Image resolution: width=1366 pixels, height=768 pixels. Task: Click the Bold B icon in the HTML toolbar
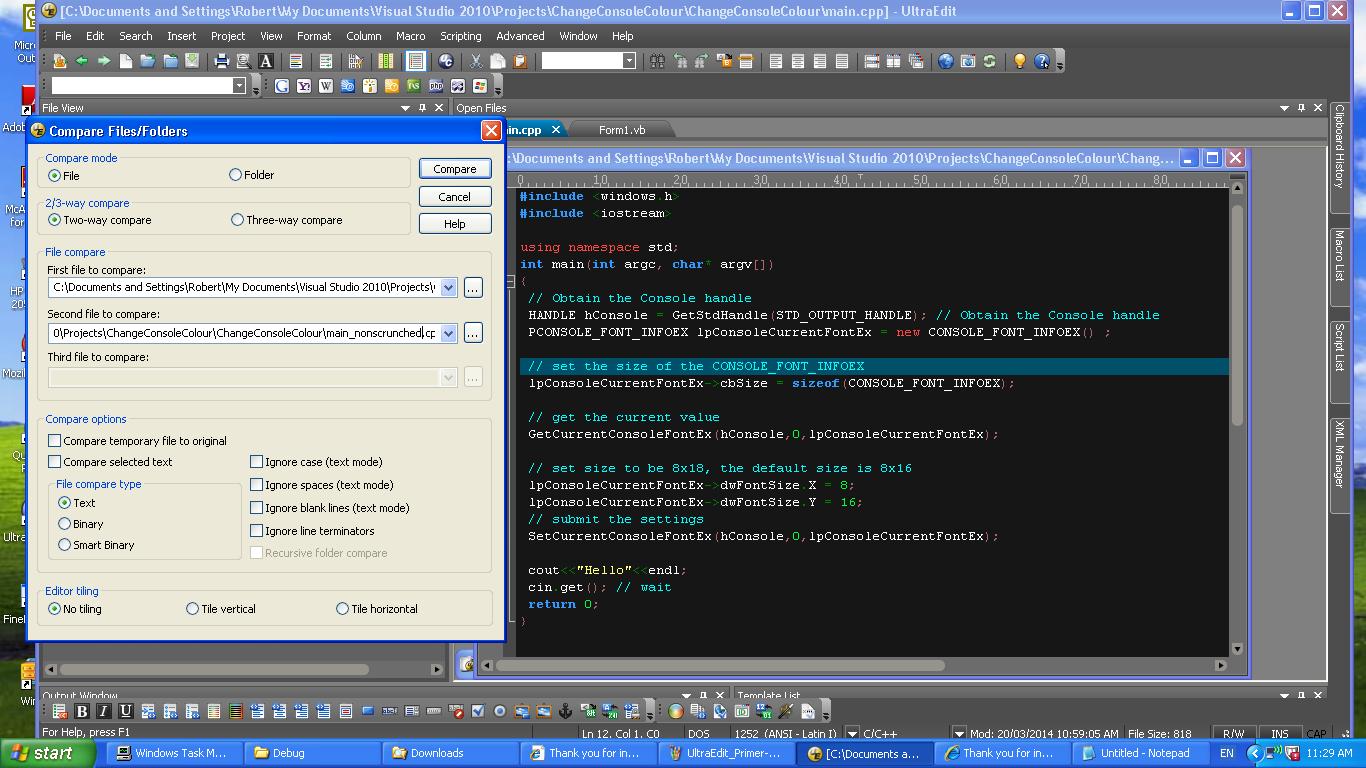click(x=82, y=711)
